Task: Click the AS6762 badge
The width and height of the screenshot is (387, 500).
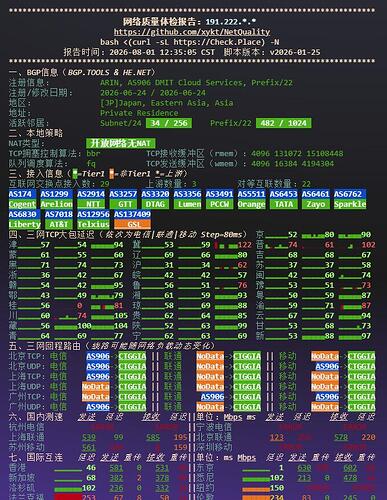Action: coord(350,194)
